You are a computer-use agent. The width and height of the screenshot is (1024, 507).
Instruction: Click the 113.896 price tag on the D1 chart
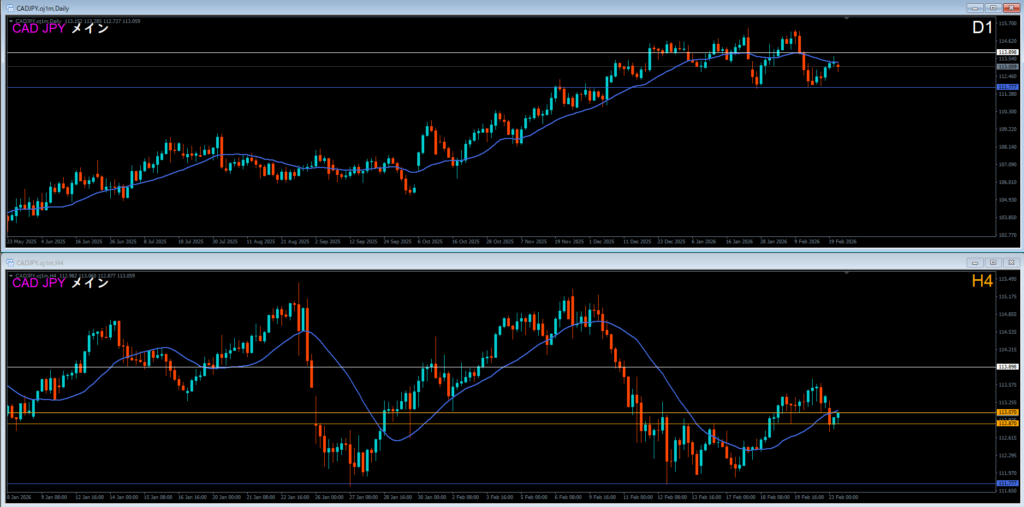[x=1007, y=52]
